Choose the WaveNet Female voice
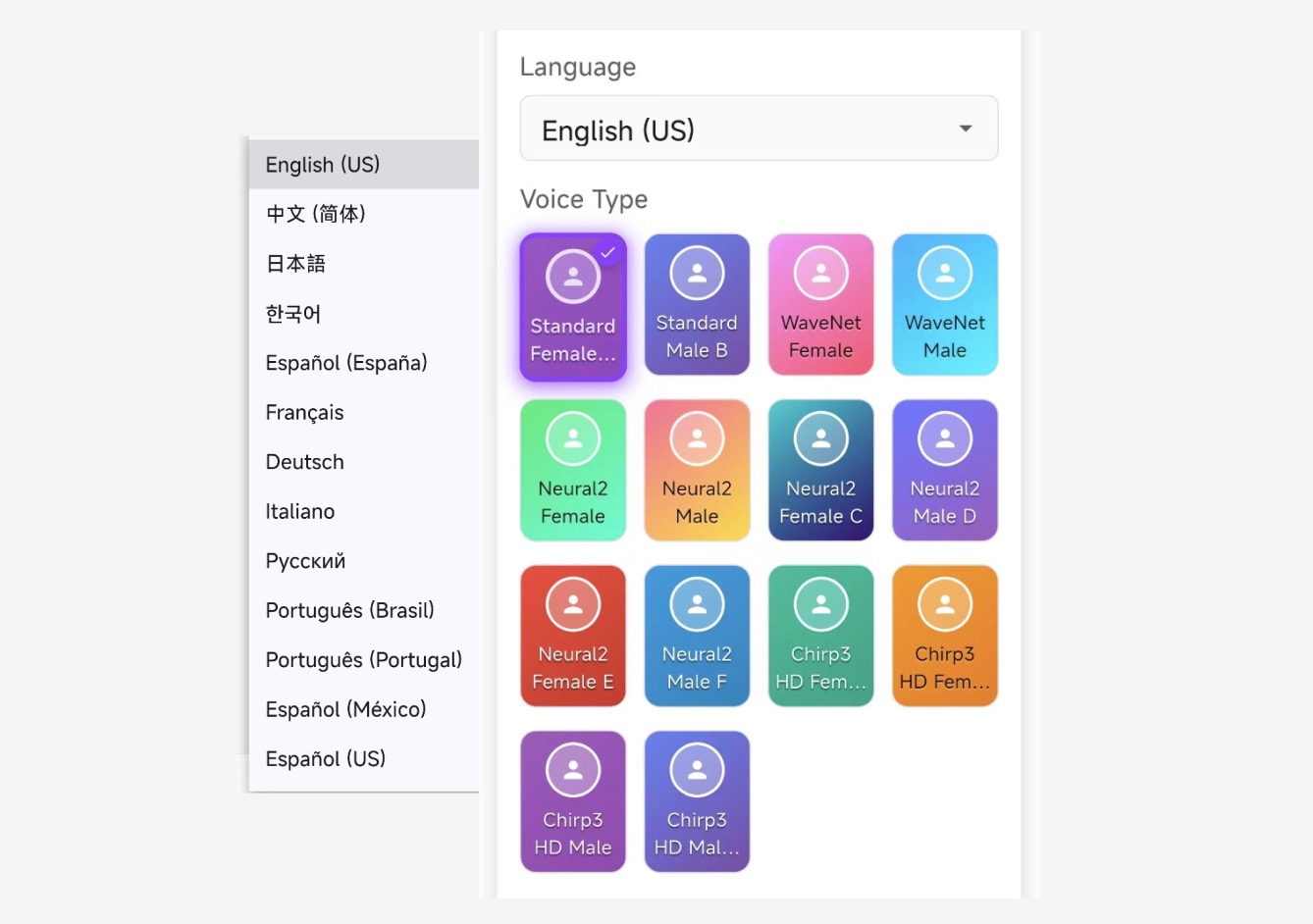The image size is (1313, 924). point(820,304)
